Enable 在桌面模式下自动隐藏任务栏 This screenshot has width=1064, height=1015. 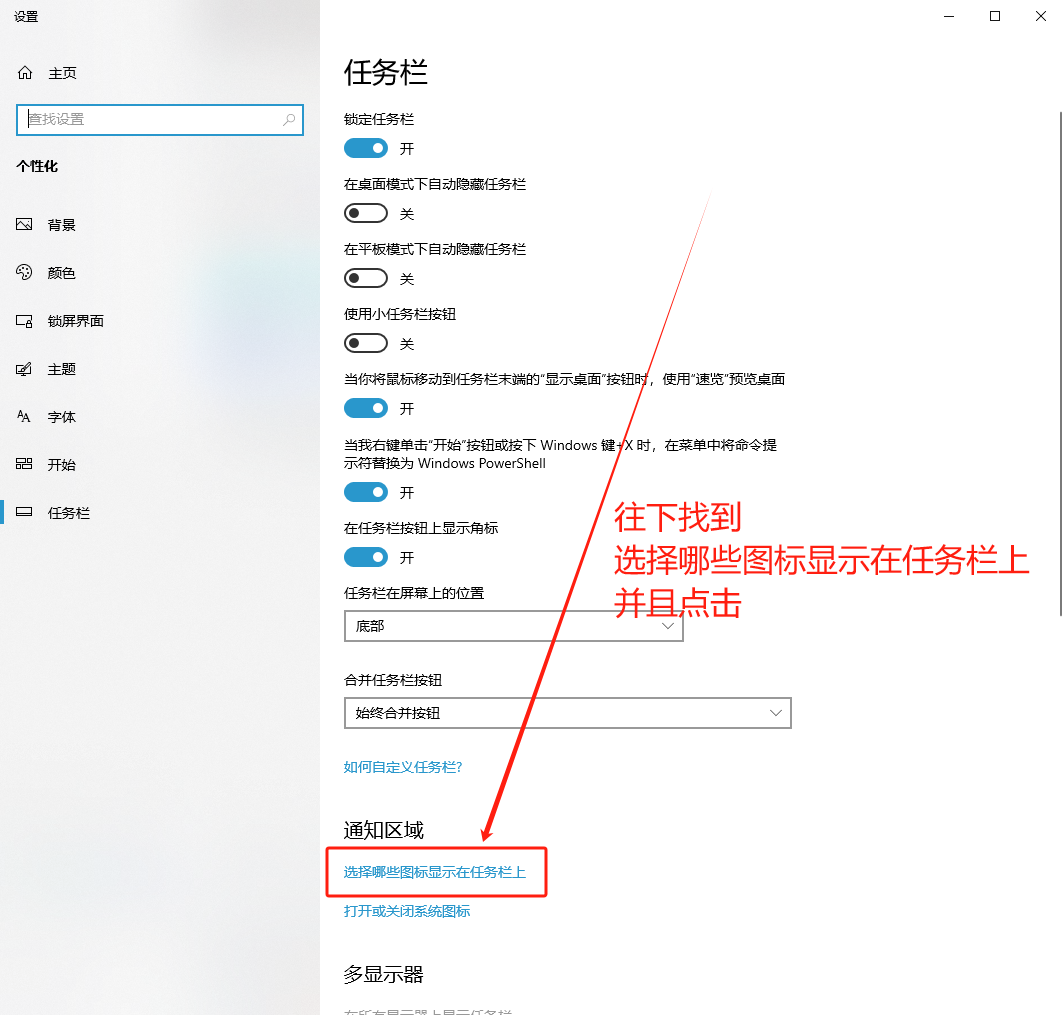[x=365, y=212]
